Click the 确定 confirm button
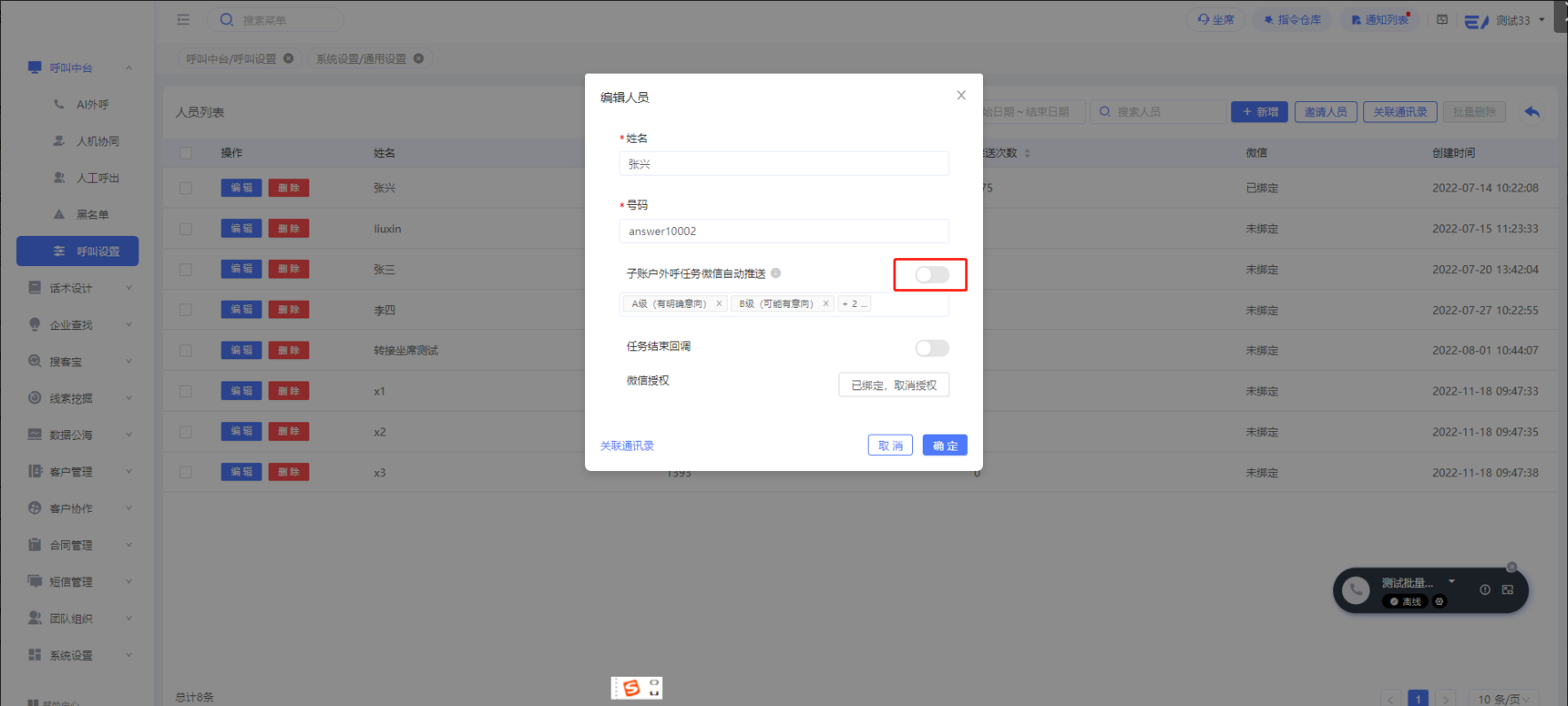The width and height of the screenshot is (1568, 706). click(944, 445)
